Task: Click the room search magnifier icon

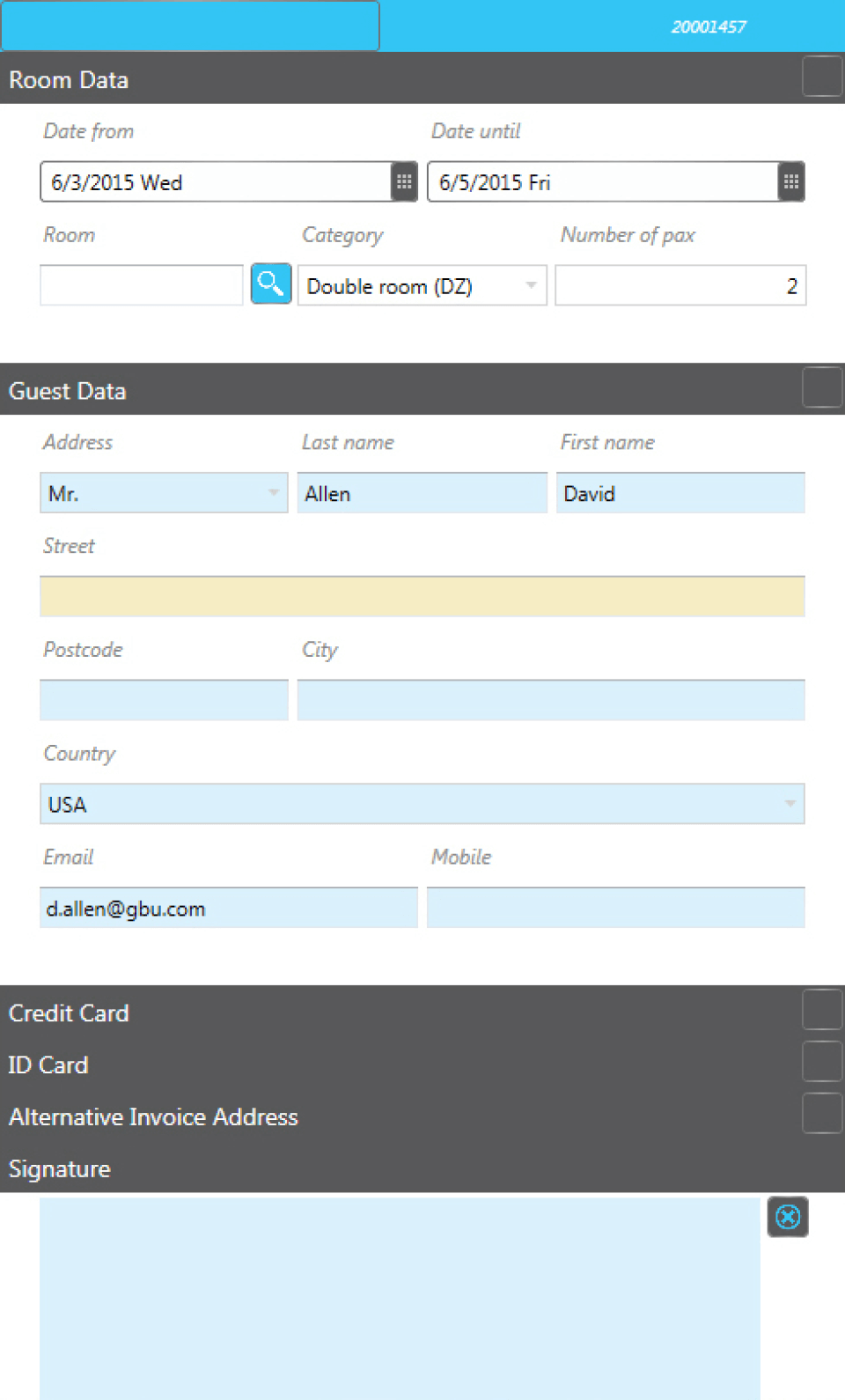Action: pos(271,284)
